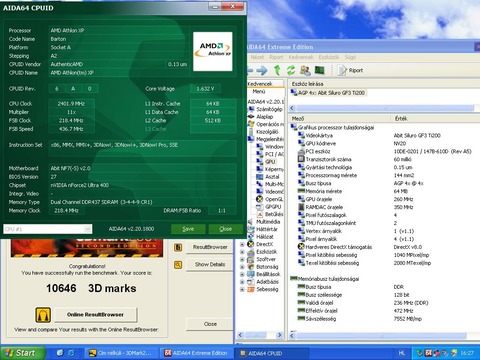Image resolution: width=480 pixels, height=360 pixels.
Task: Click the Show Details magnifier icon
Action: point(178,265)
